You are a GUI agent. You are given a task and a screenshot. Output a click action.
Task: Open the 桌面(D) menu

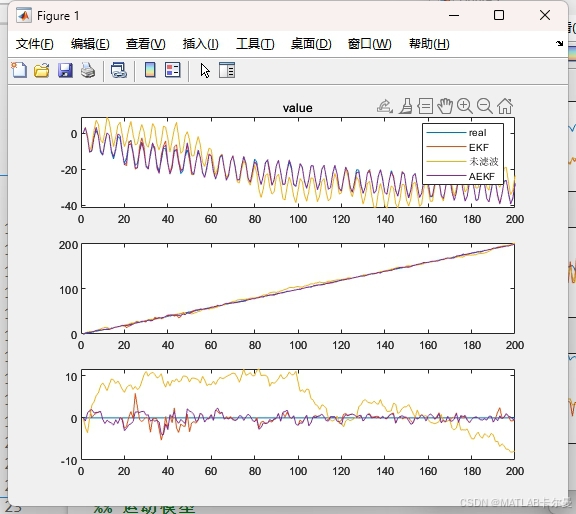tap(311, 44)
